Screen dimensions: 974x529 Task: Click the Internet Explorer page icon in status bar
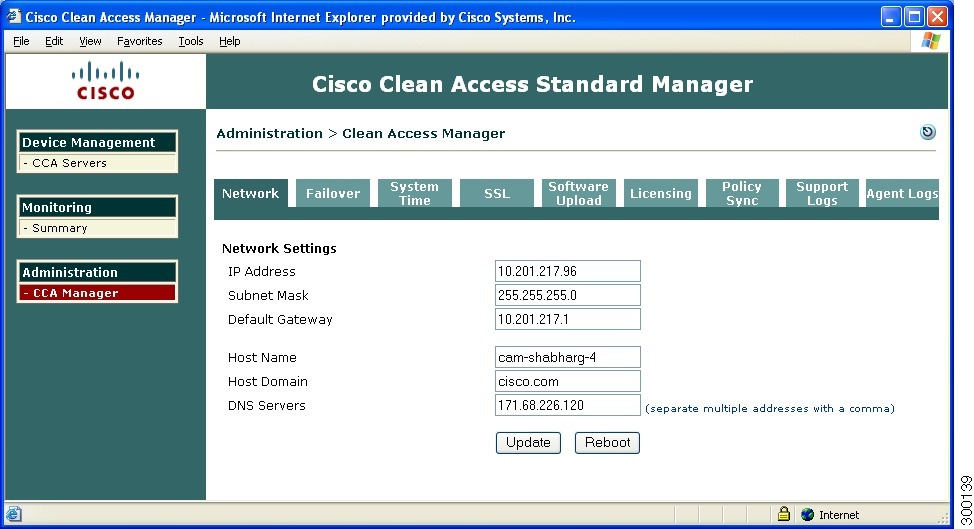pyautogui.click(x=14, y=514)
